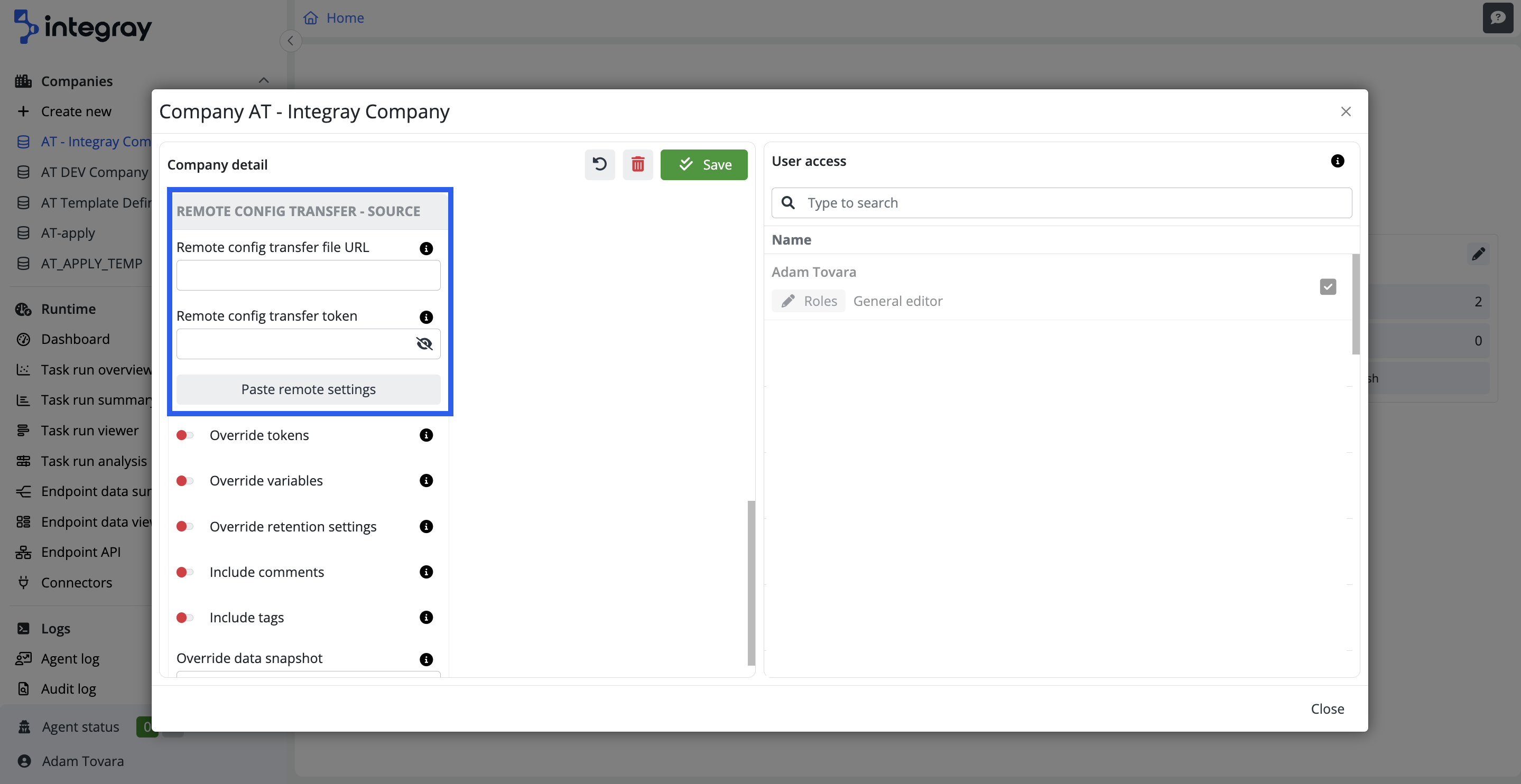Click the green Save button
Image resolution: width=1521 pixels, height=784 pixels.
(704, 164)
